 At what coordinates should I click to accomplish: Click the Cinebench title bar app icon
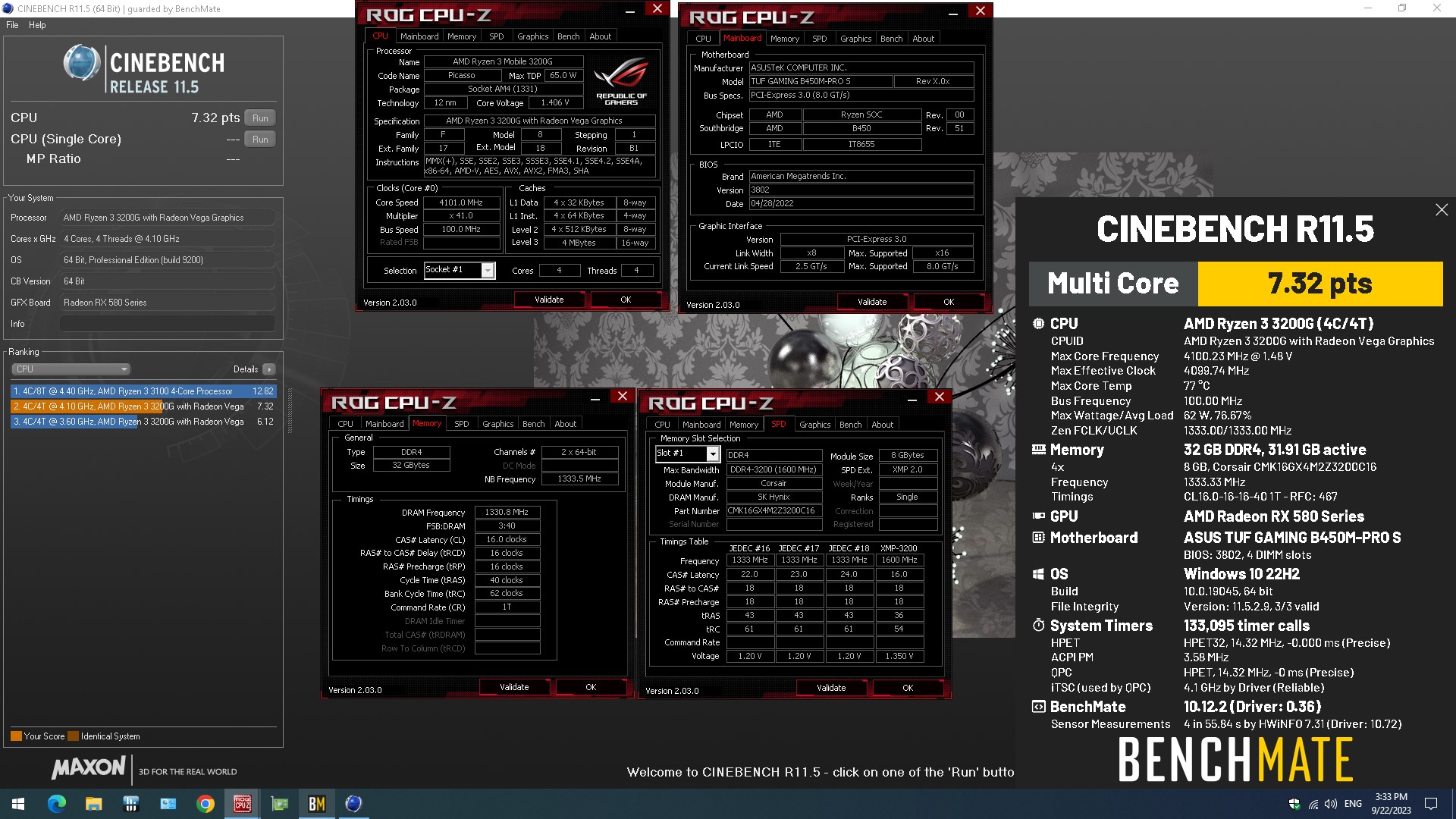(x=8, y=8)
